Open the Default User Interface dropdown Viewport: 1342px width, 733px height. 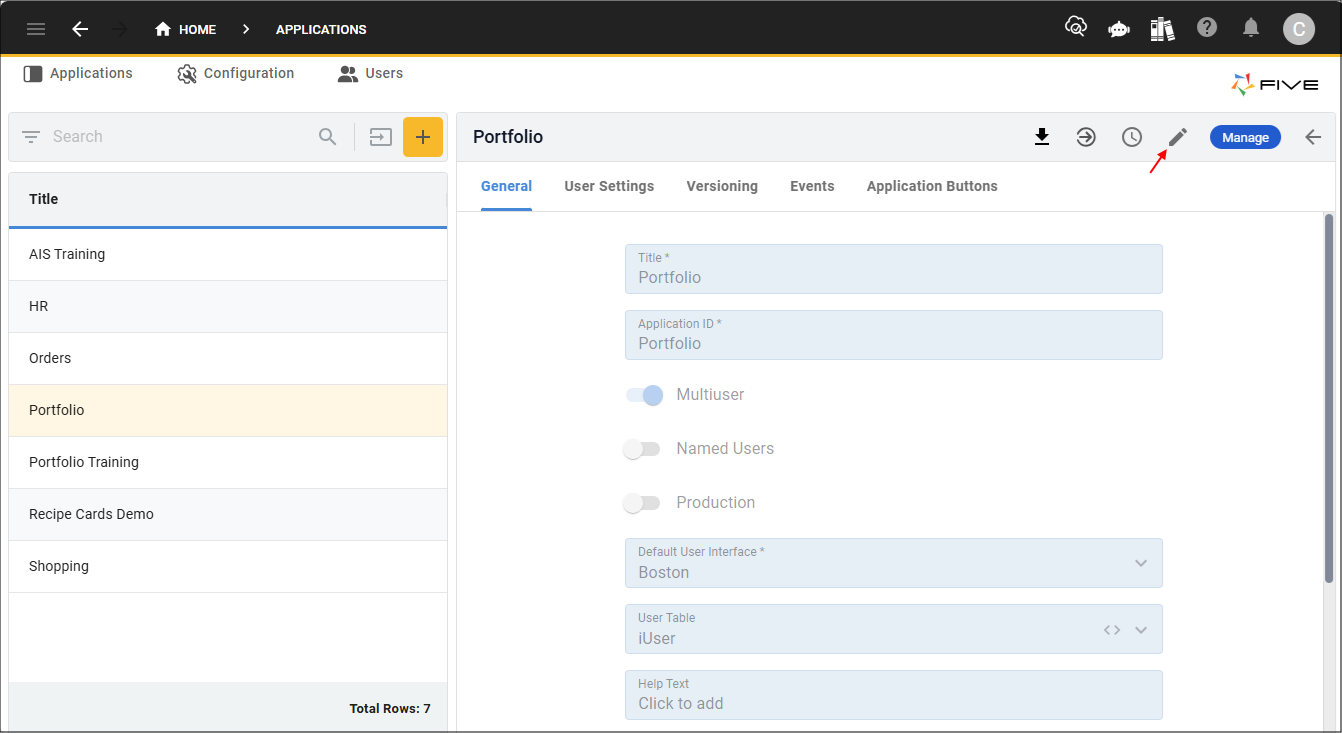[x=894, y=563]
